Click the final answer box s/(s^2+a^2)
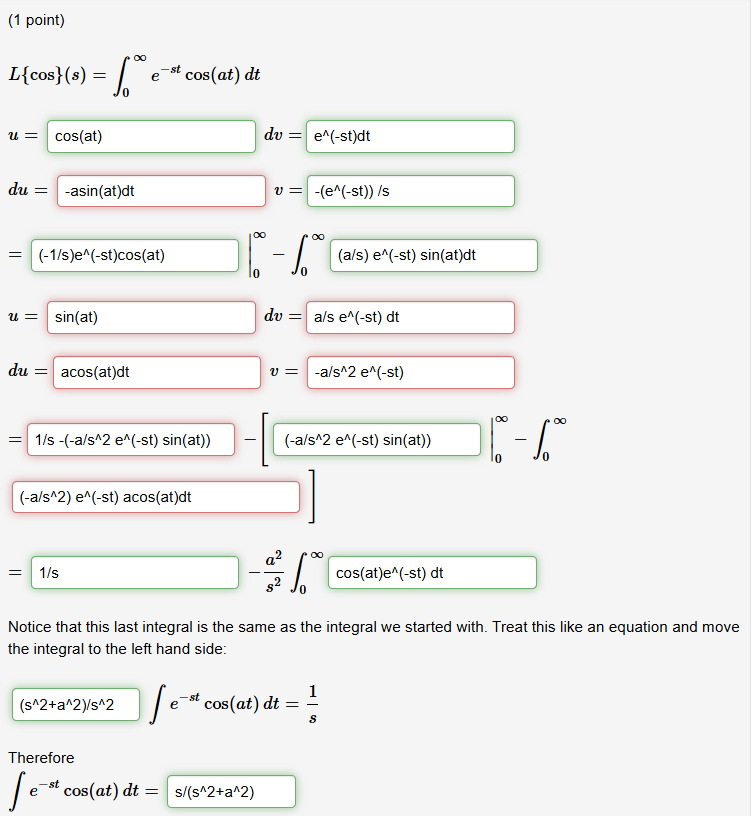The width and height of the screenshot is (754, 816). pos(231,791)
